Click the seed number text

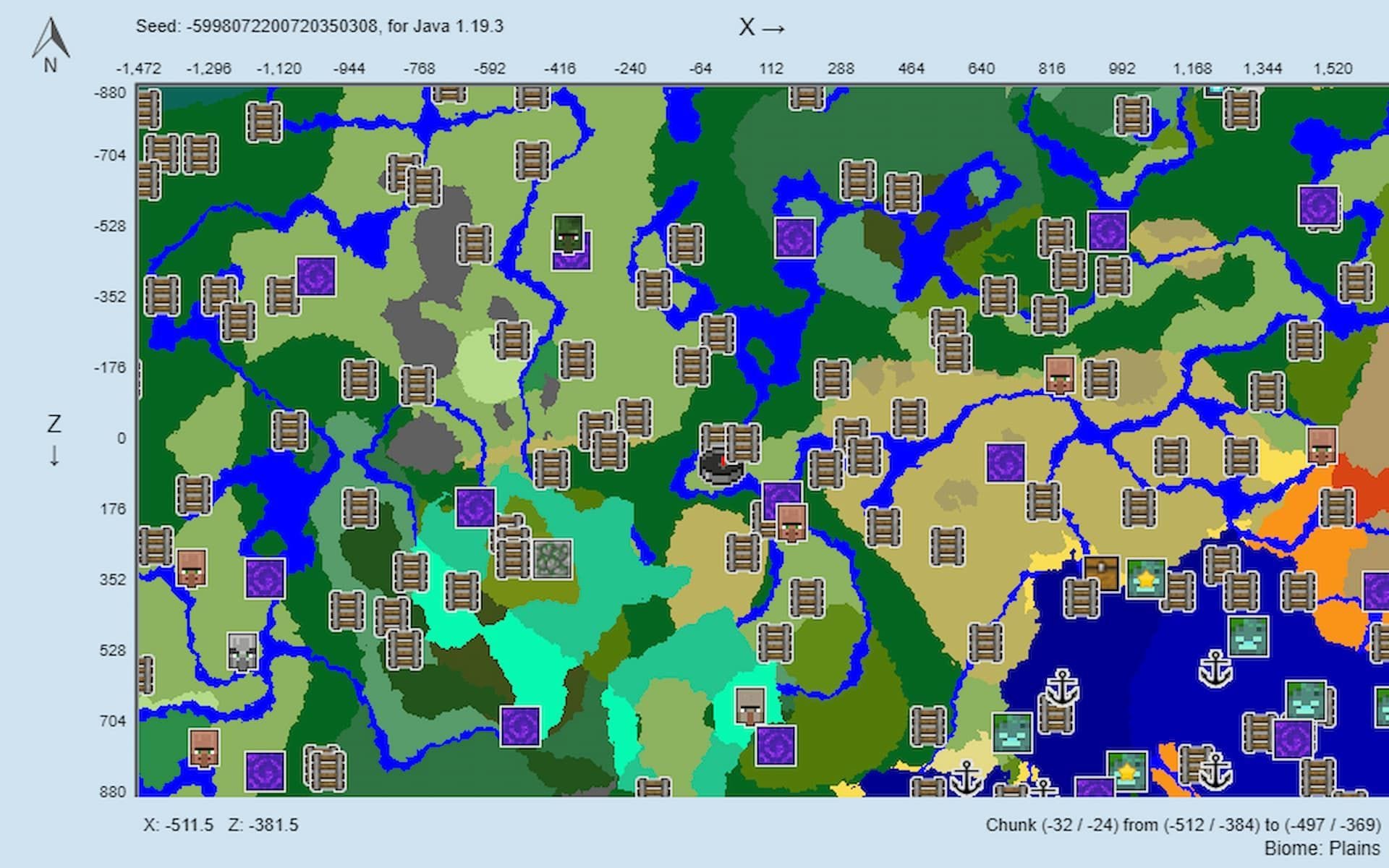[282, 27]
